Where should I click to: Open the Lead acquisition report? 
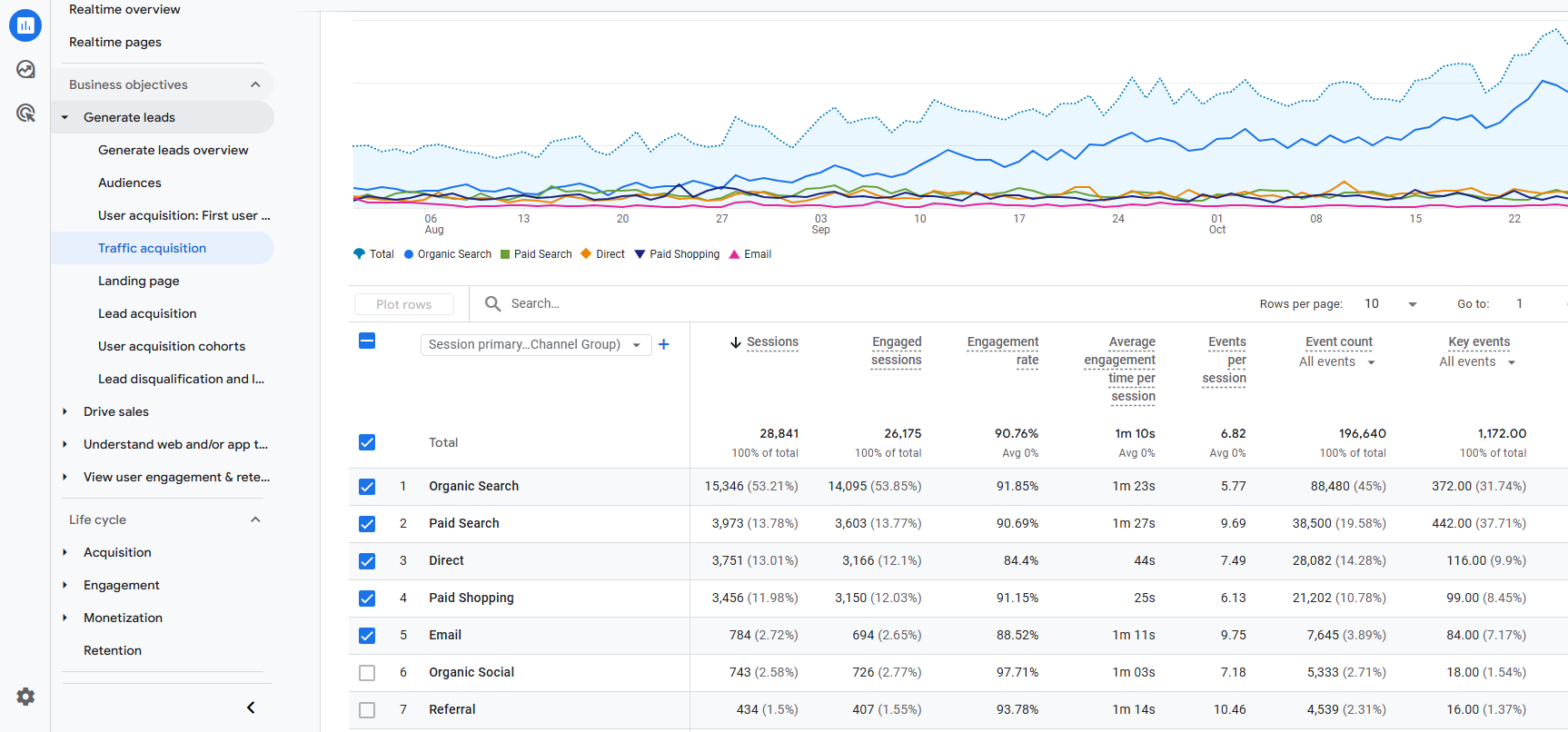tap(147, 313)
